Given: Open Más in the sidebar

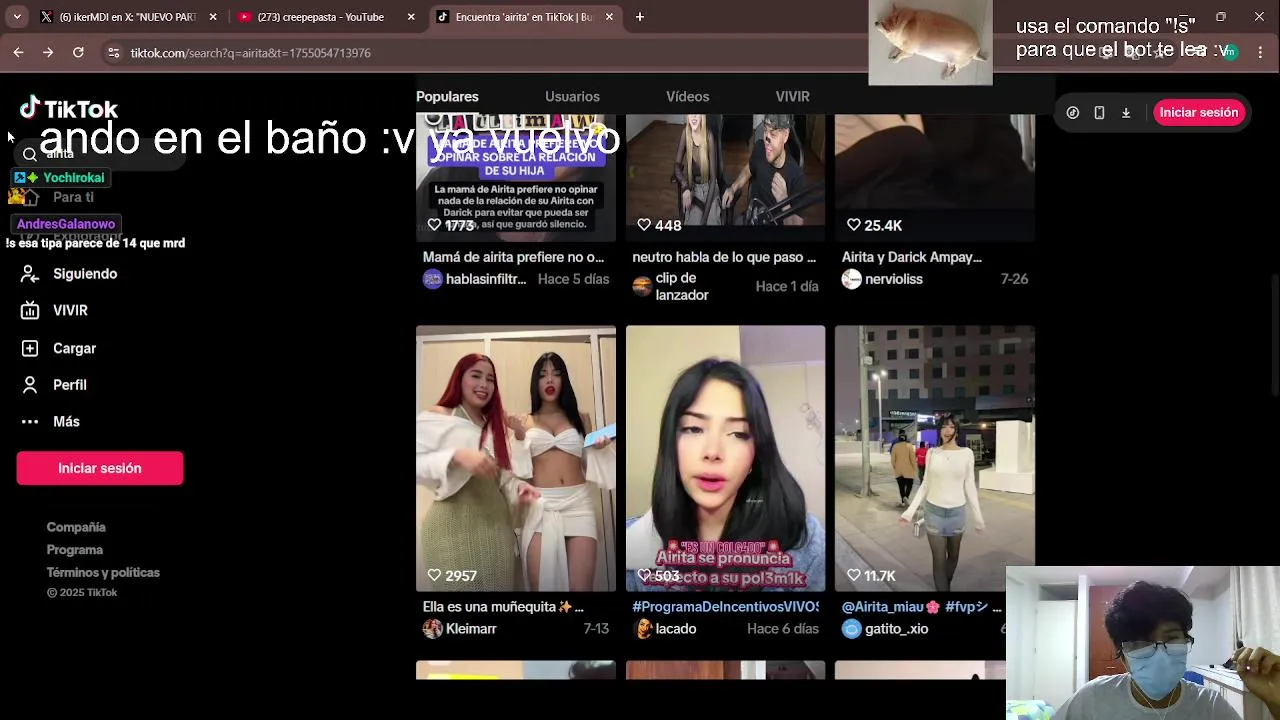Looking at the screenshot, I should [x=66, y=422].
